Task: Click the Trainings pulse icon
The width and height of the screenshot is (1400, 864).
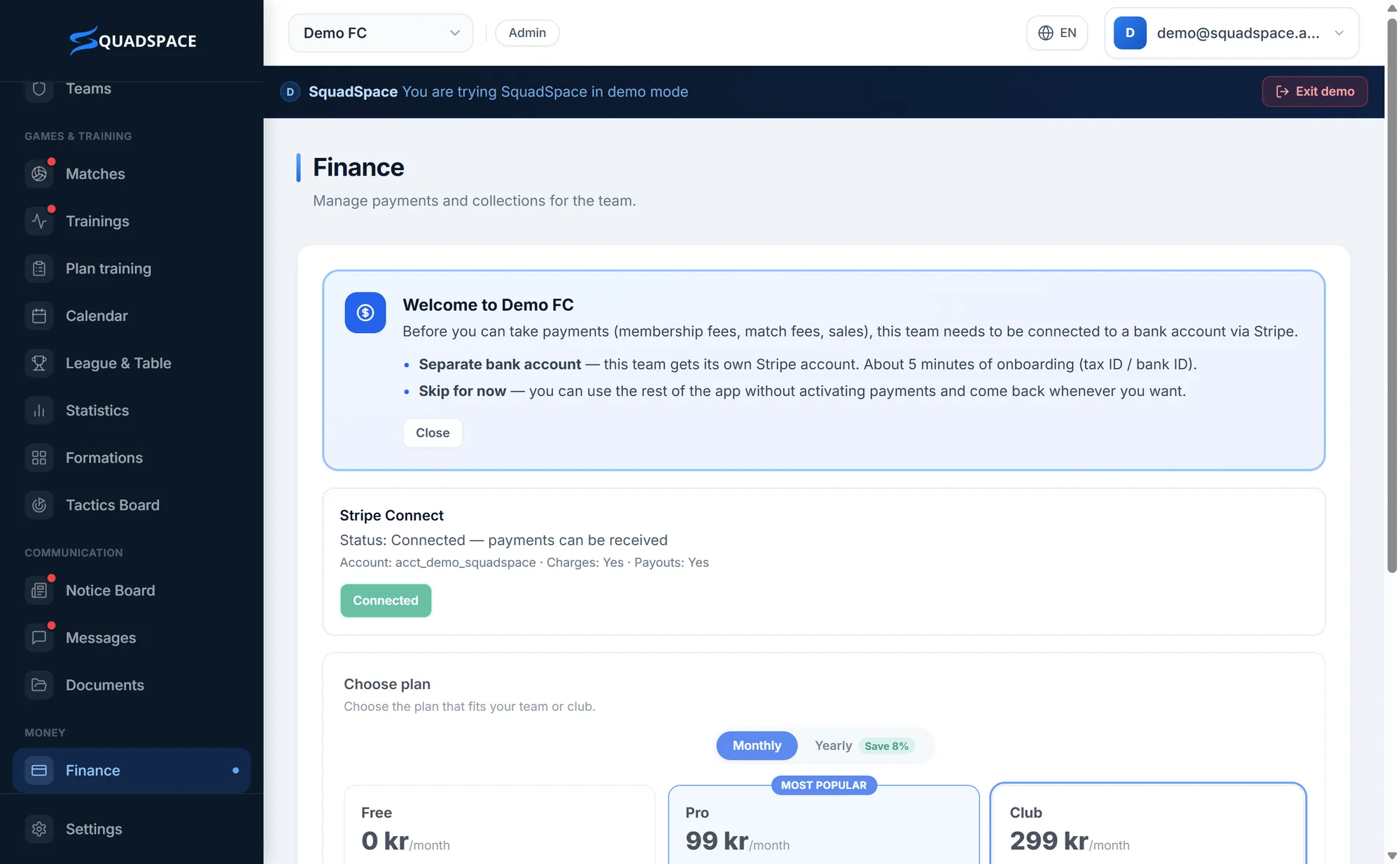Action: 39,221
